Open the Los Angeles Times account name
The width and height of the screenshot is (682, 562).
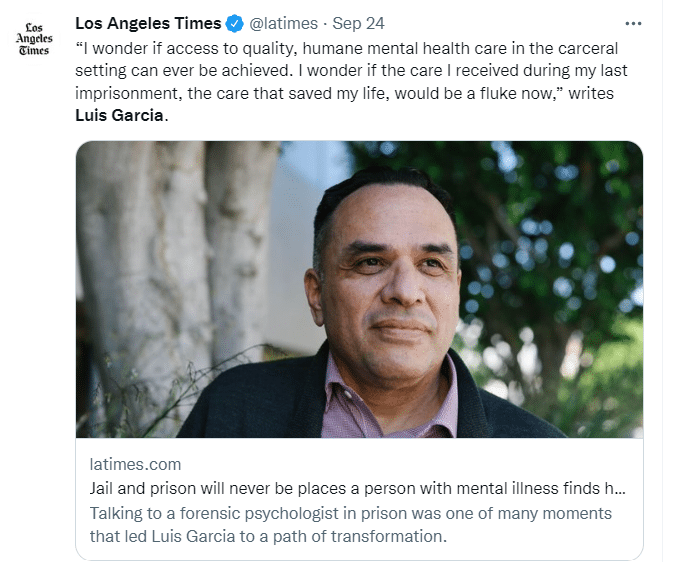pos(148,24)
